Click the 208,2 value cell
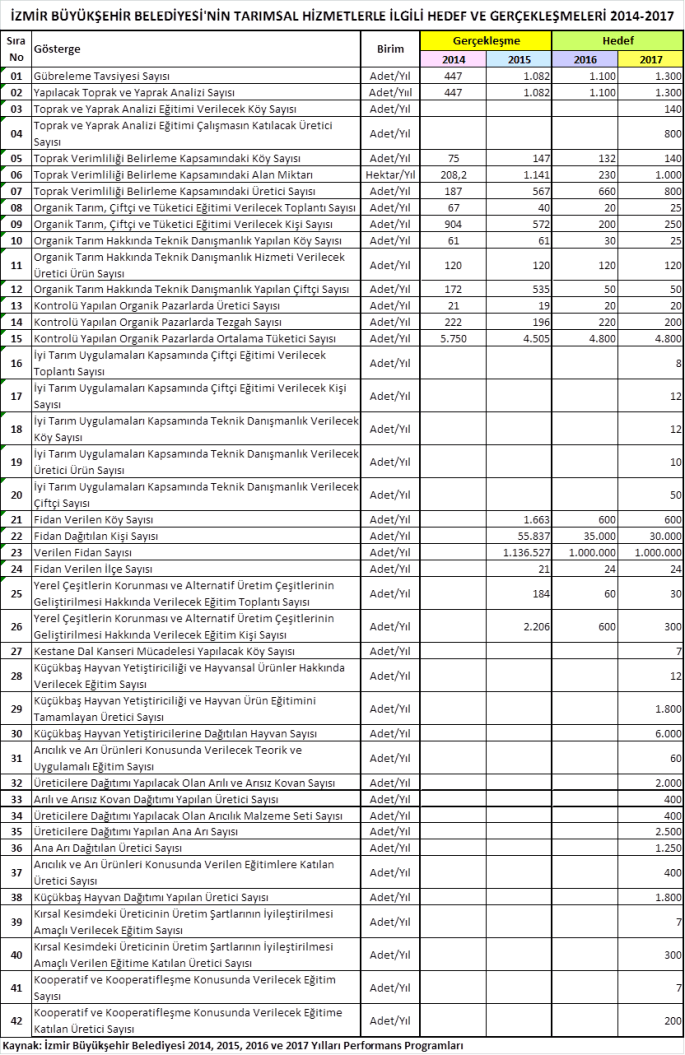 453,174
